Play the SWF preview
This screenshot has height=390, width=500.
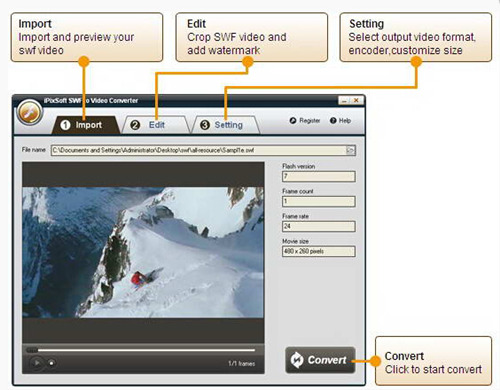(x=36, y=363)
